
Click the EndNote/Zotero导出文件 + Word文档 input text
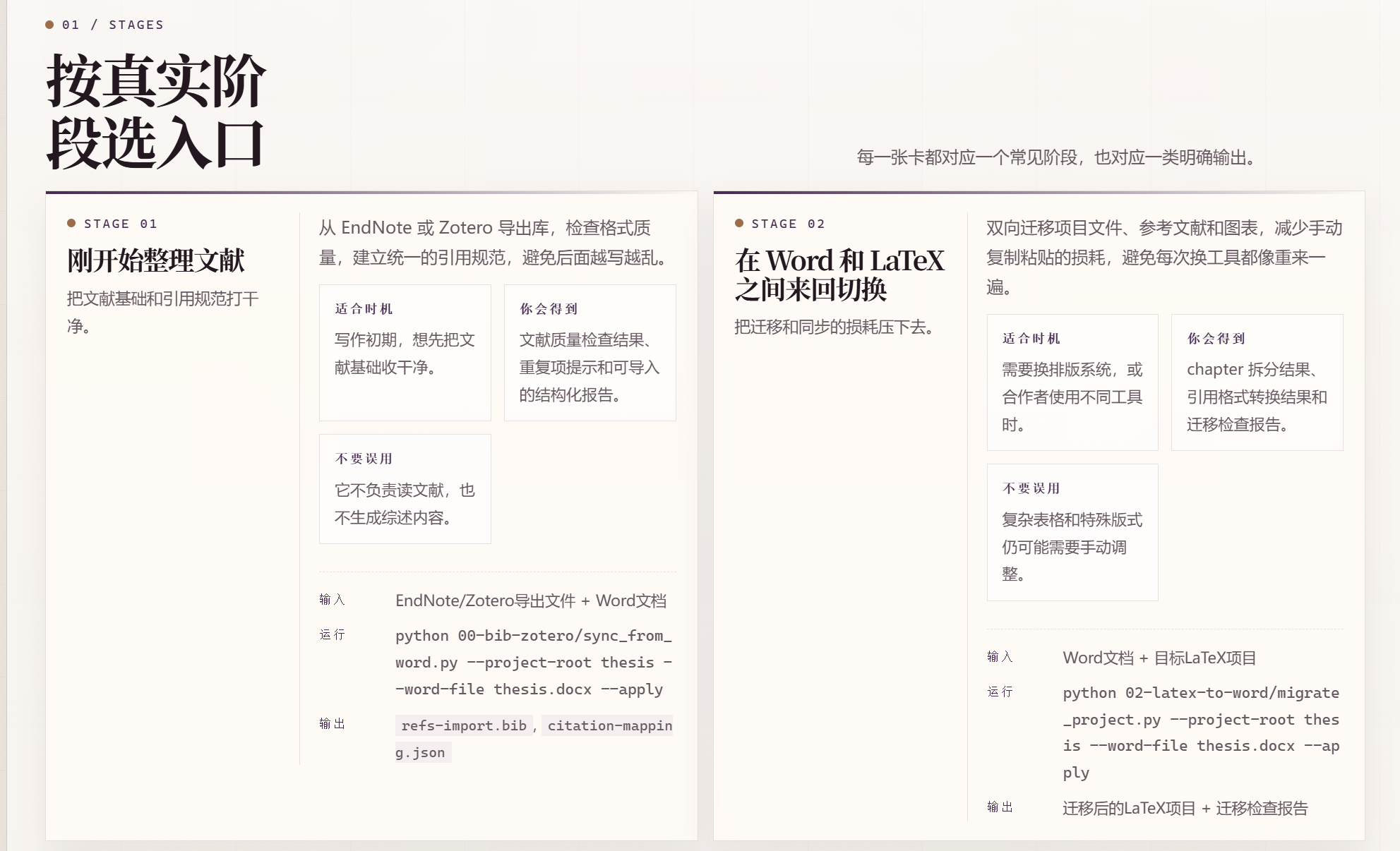coord(531,600)
